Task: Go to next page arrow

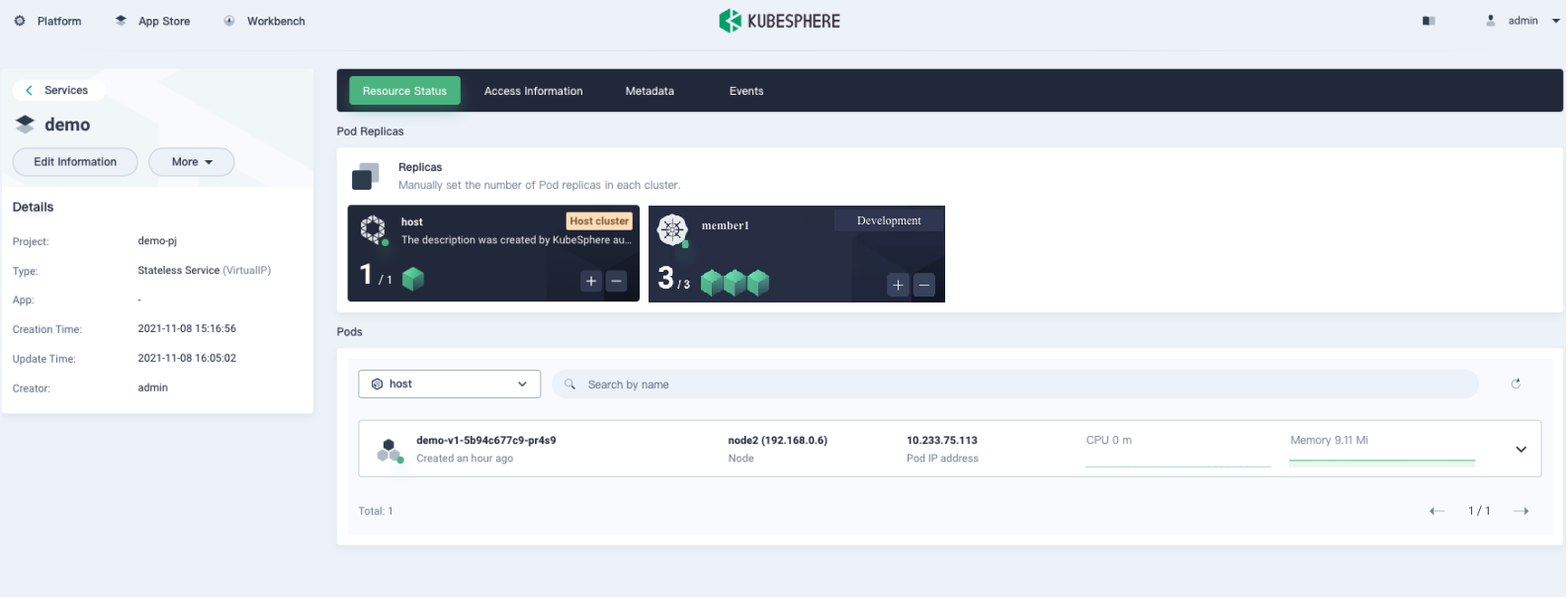Action: (1521, 511)
